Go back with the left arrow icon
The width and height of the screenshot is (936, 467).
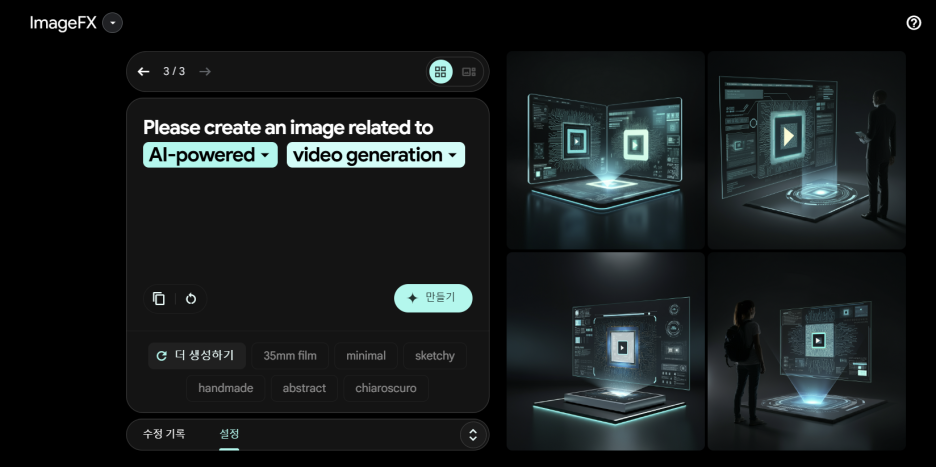(144, 72)
